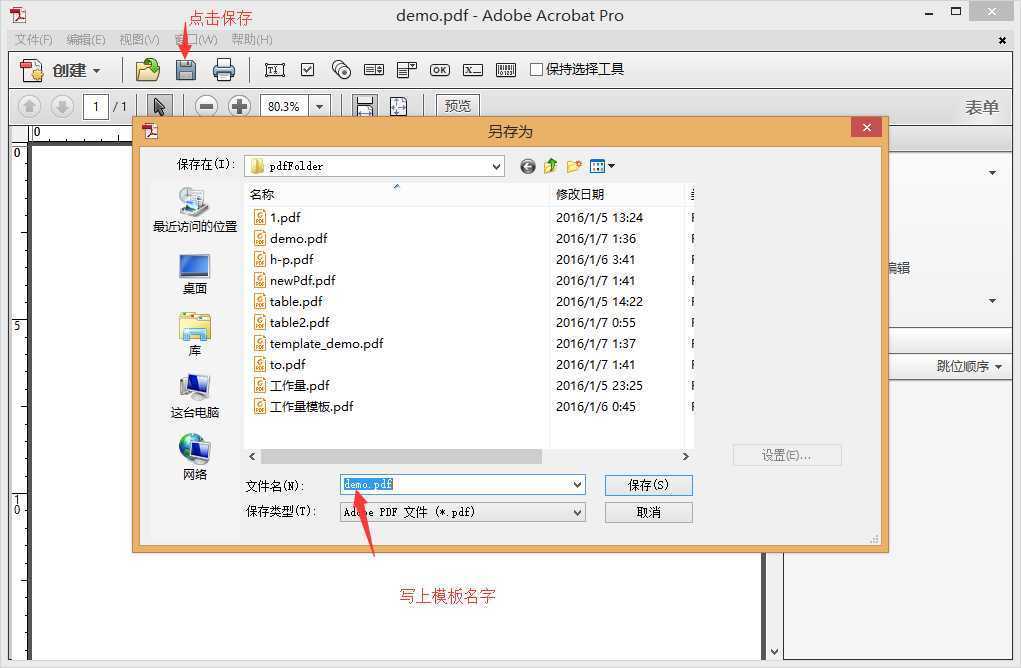The height and width of the screenshot is (668, 1021).
Task: Select the Barcode form tool
Action: click(506, 70)
